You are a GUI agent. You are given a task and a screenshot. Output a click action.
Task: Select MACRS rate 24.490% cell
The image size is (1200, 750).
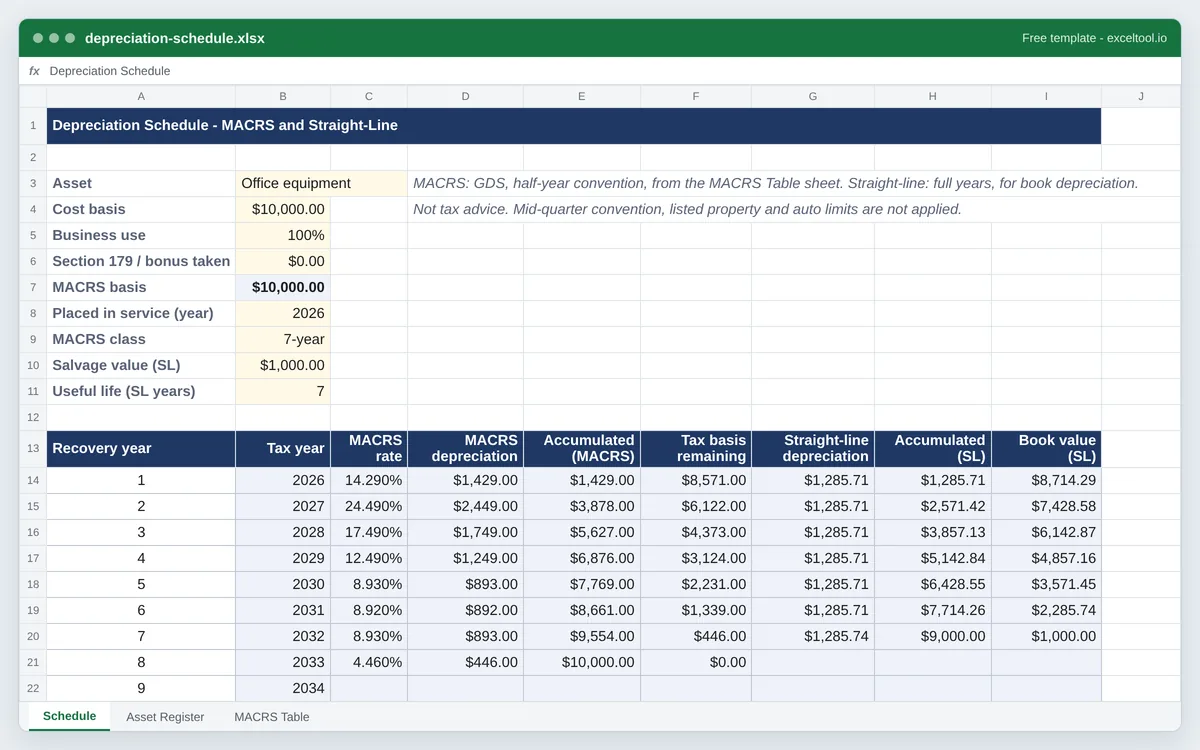[369, 506]
